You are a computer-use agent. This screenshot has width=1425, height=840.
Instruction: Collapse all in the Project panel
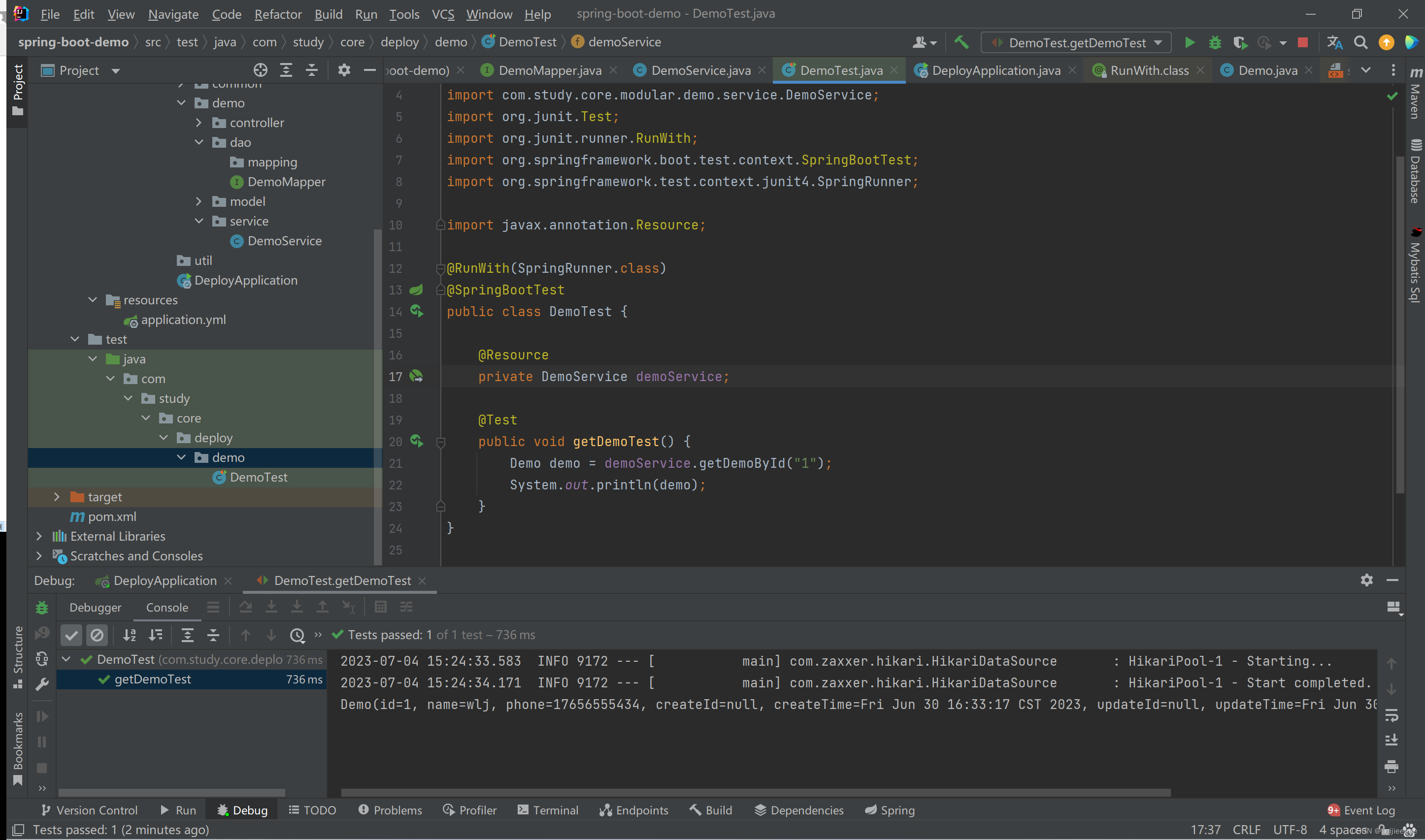(311, 70)
